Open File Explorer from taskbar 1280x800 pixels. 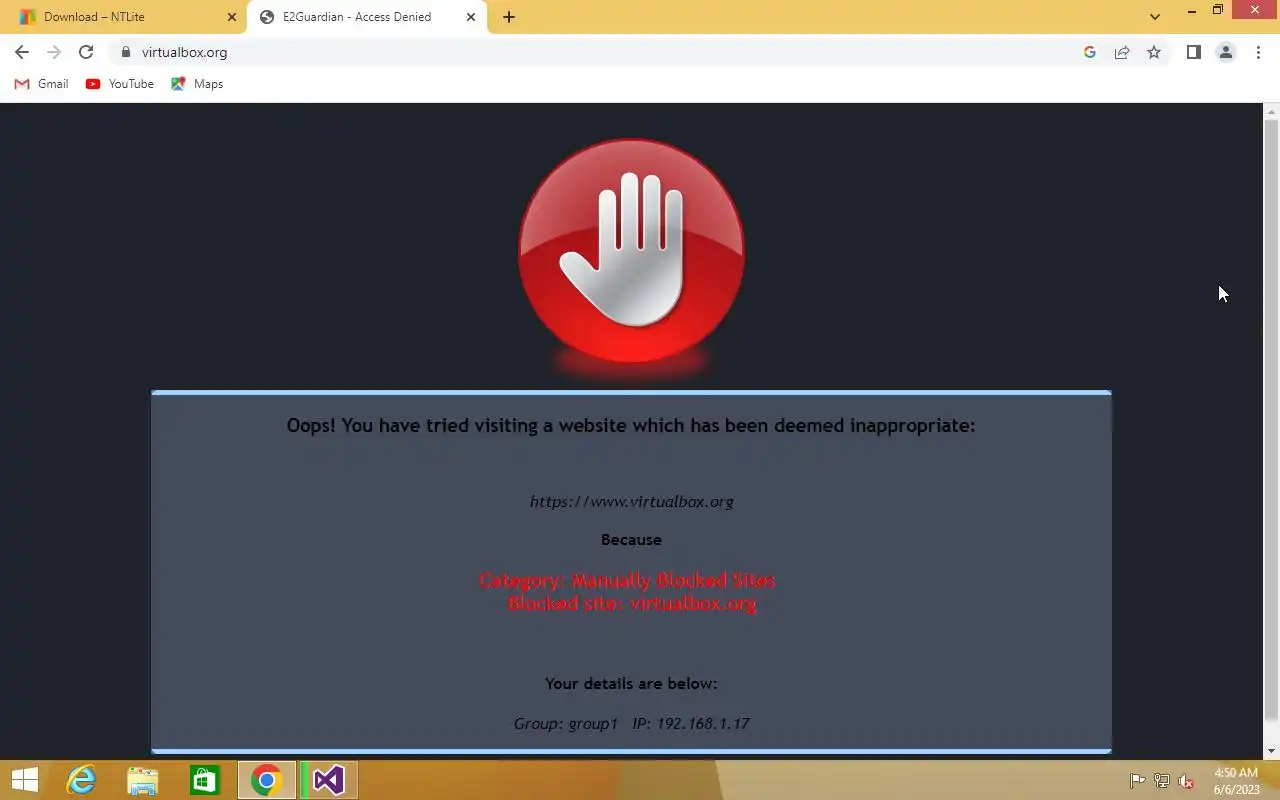[x=143, y=780]
